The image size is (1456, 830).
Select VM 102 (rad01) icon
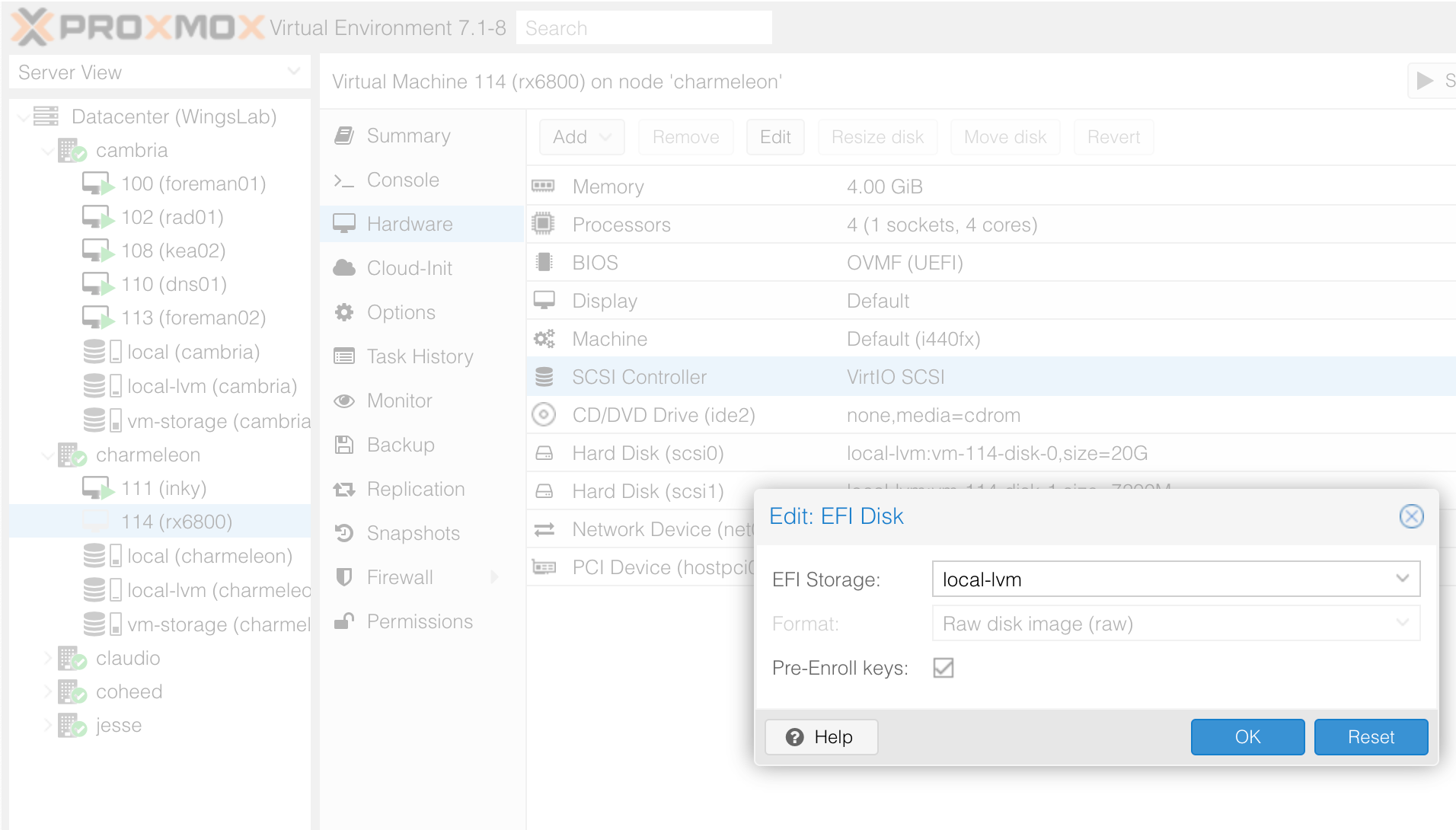point(98,217)
